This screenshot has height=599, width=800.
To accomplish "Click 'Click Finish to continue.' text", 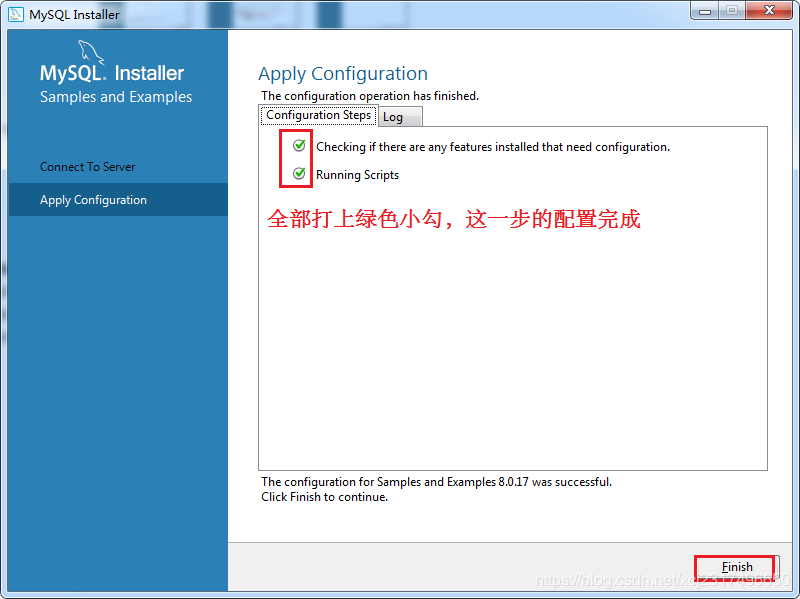I will (324, 497).
